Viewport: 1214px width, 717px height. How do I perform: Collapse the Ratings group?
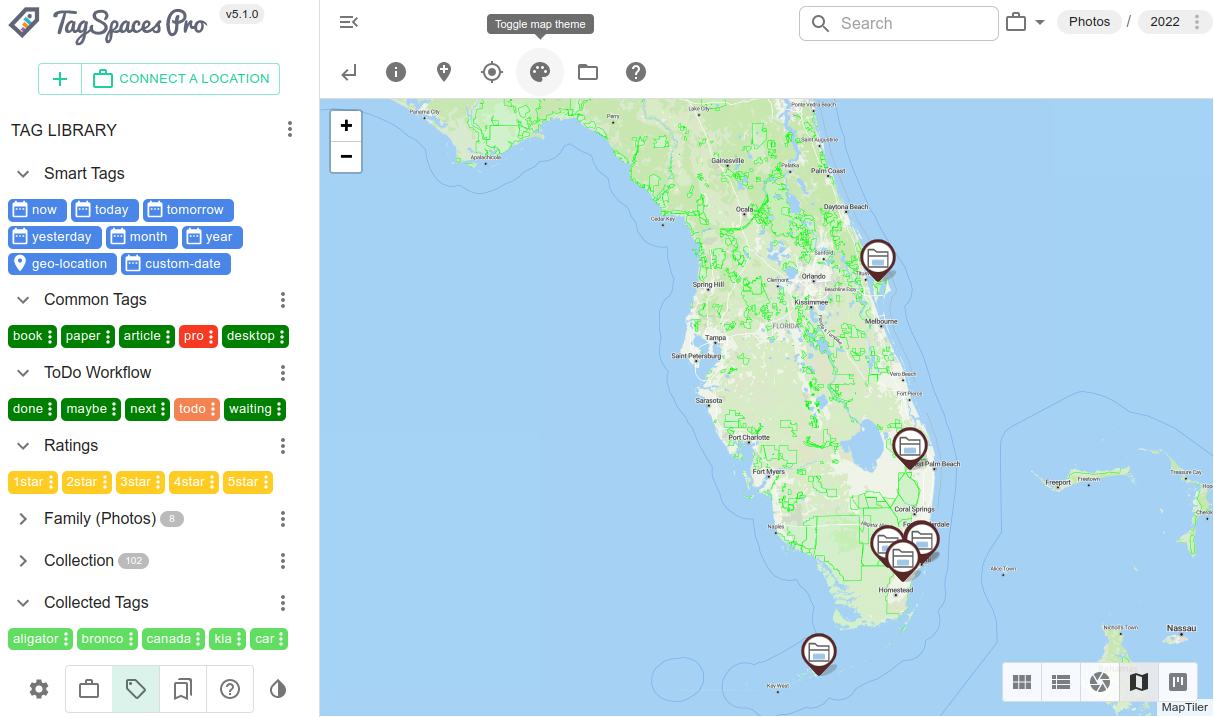(x=23, y=446)
